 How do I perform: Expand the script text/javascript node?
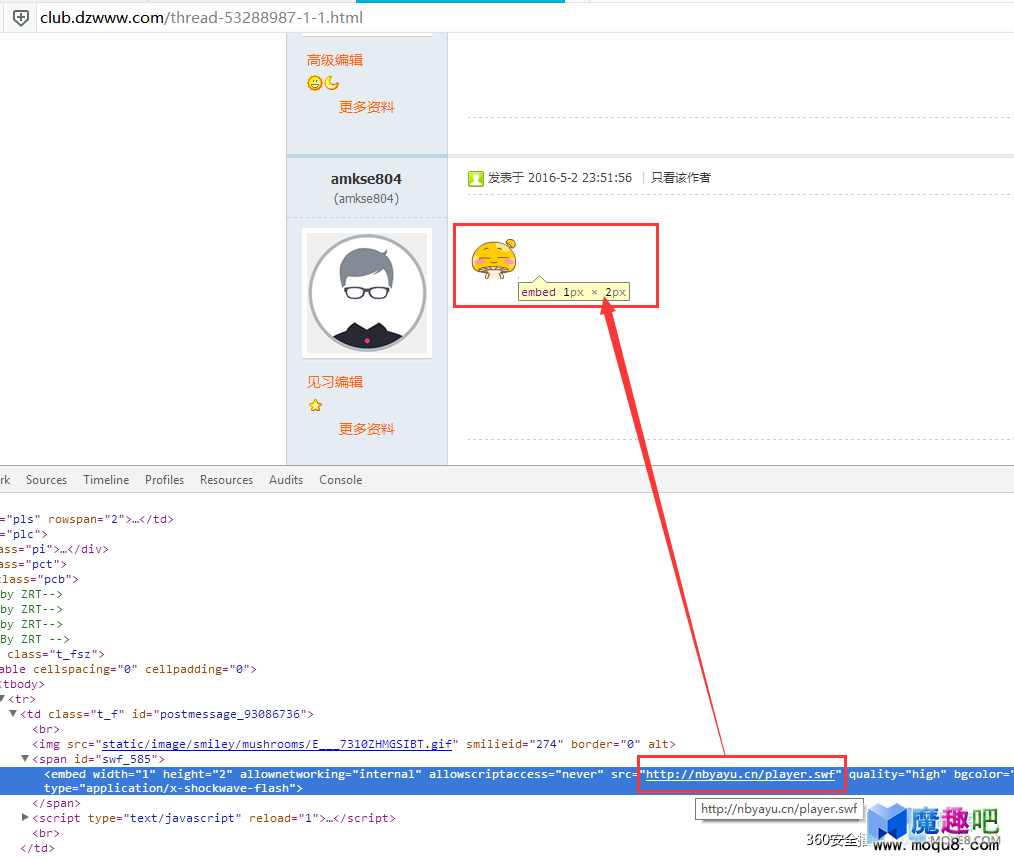pos(25,817)
